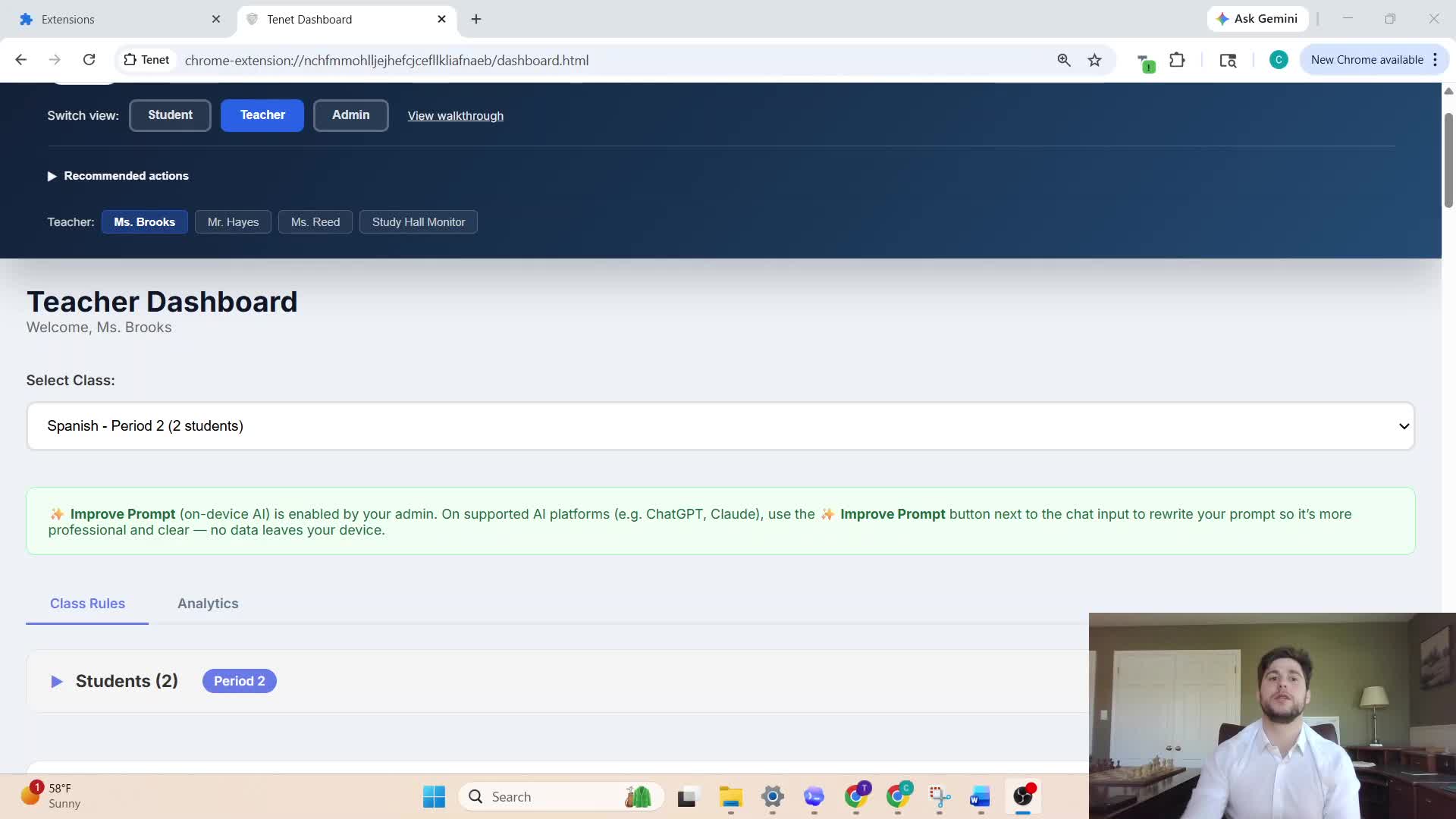The height and width of the screenshot is (819, 1456).
Task: Open the Chrome Extensions puzzle icon
Action: [x=1177, y=60]
